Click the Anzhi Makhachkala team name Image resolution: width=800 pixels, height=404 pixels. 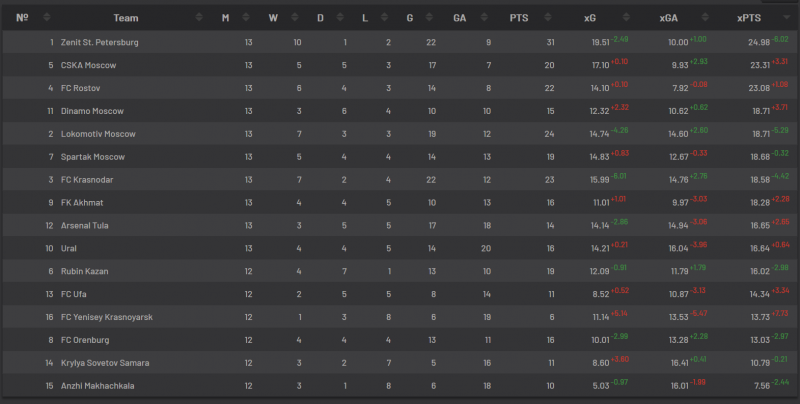(97, 386)
